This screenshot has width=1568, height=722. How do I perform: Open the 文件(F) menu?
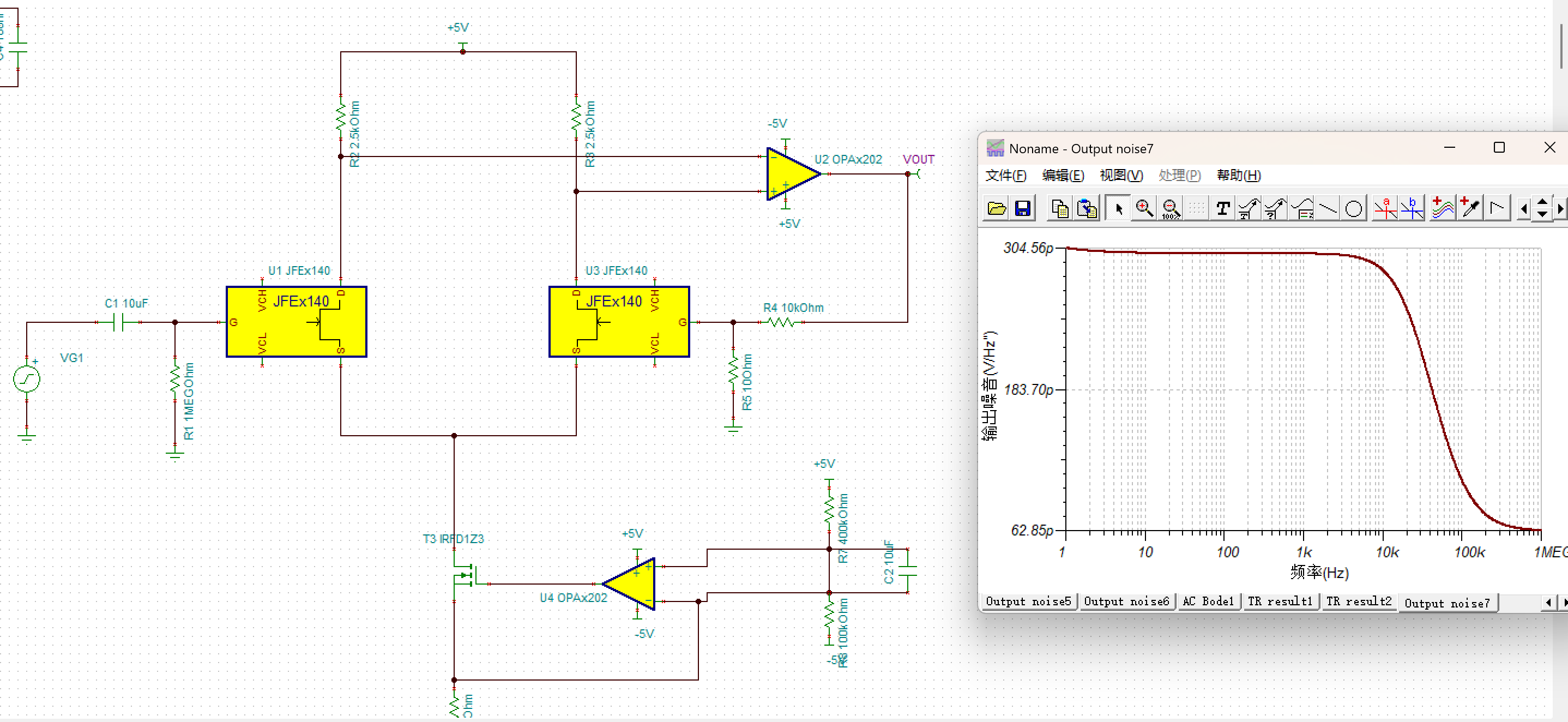click(1005, 176)
